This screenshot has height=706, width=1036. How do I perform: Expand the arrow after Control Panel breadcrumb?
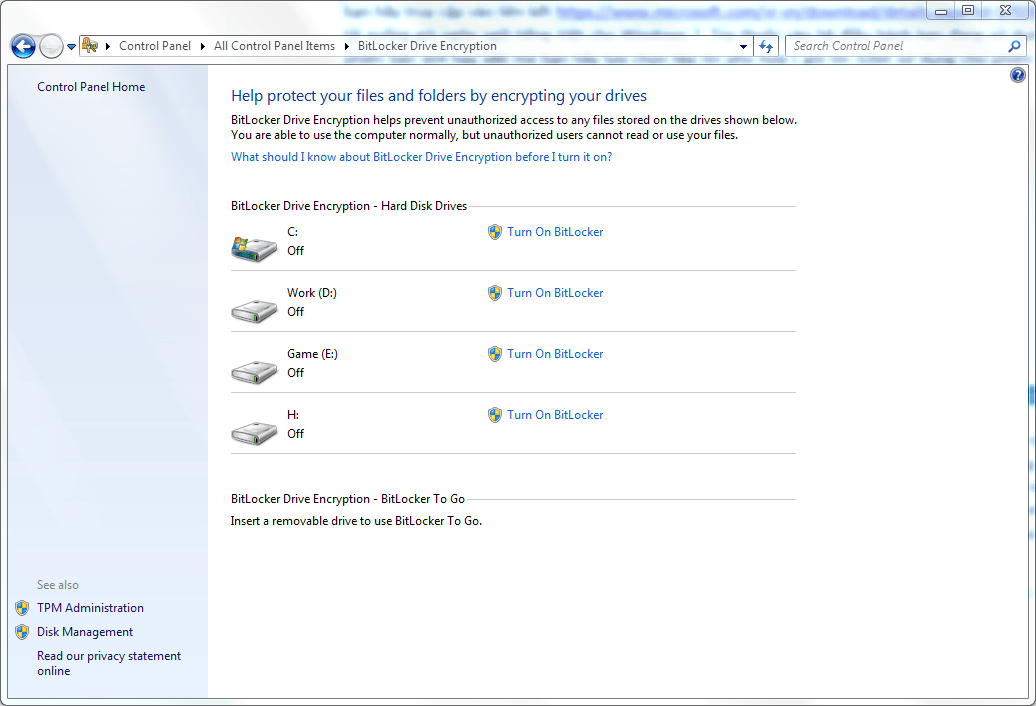203,46
